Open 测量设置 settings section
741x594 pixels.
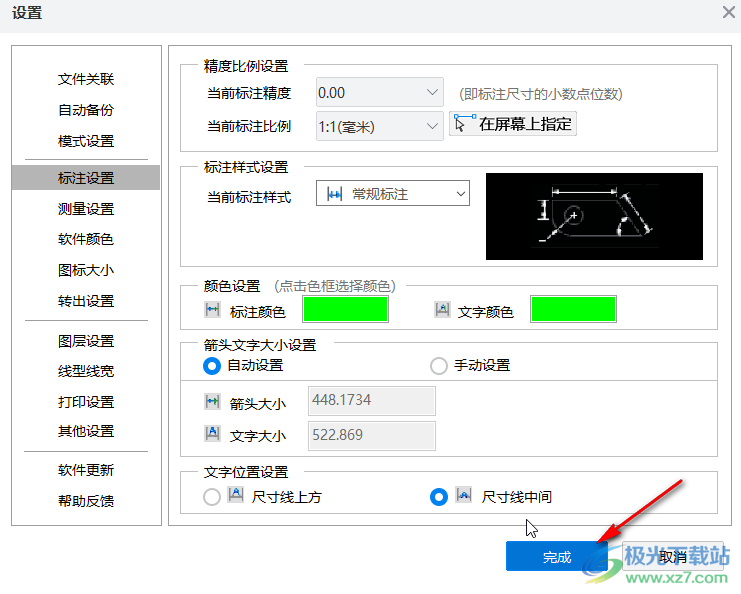click(86, 208)
